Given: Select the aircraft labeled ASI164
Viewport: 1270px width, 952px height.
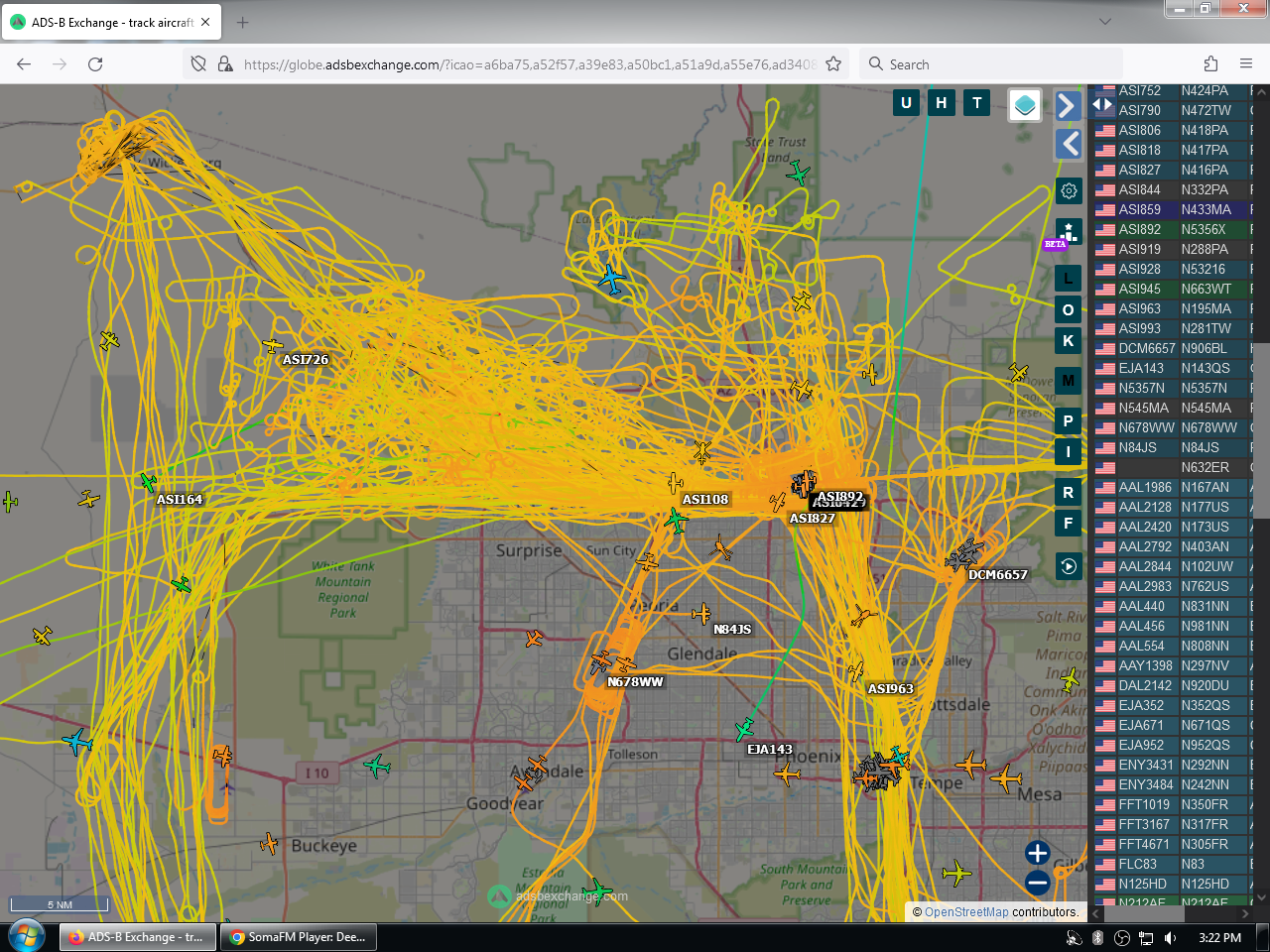Looking at the screenshot, I should pyautogui.click(x=148, y=483).
